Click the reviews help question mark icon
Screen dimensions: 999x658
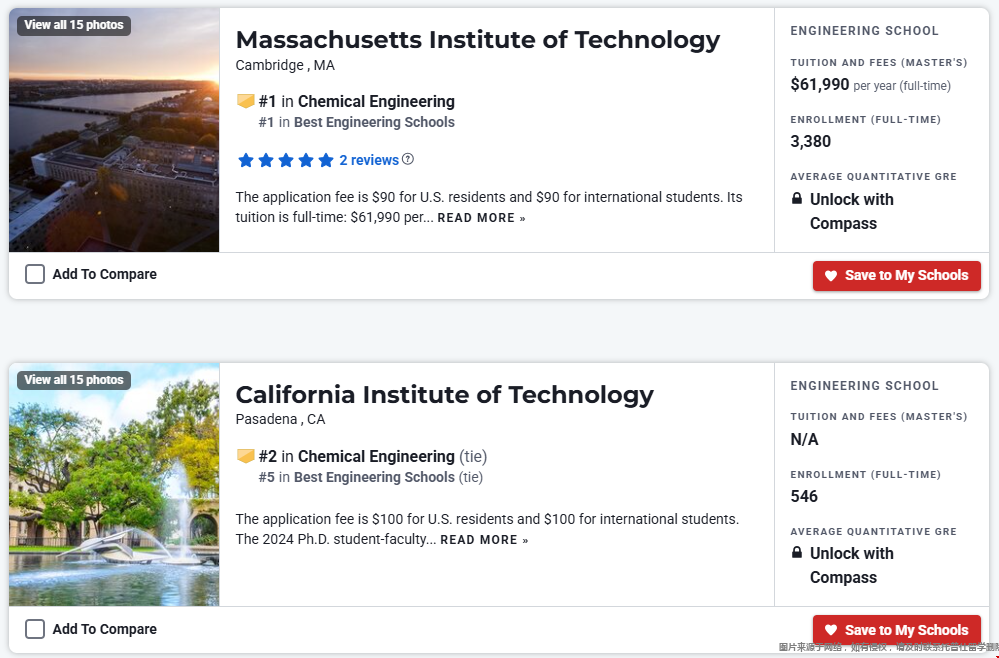click(408, 159)
